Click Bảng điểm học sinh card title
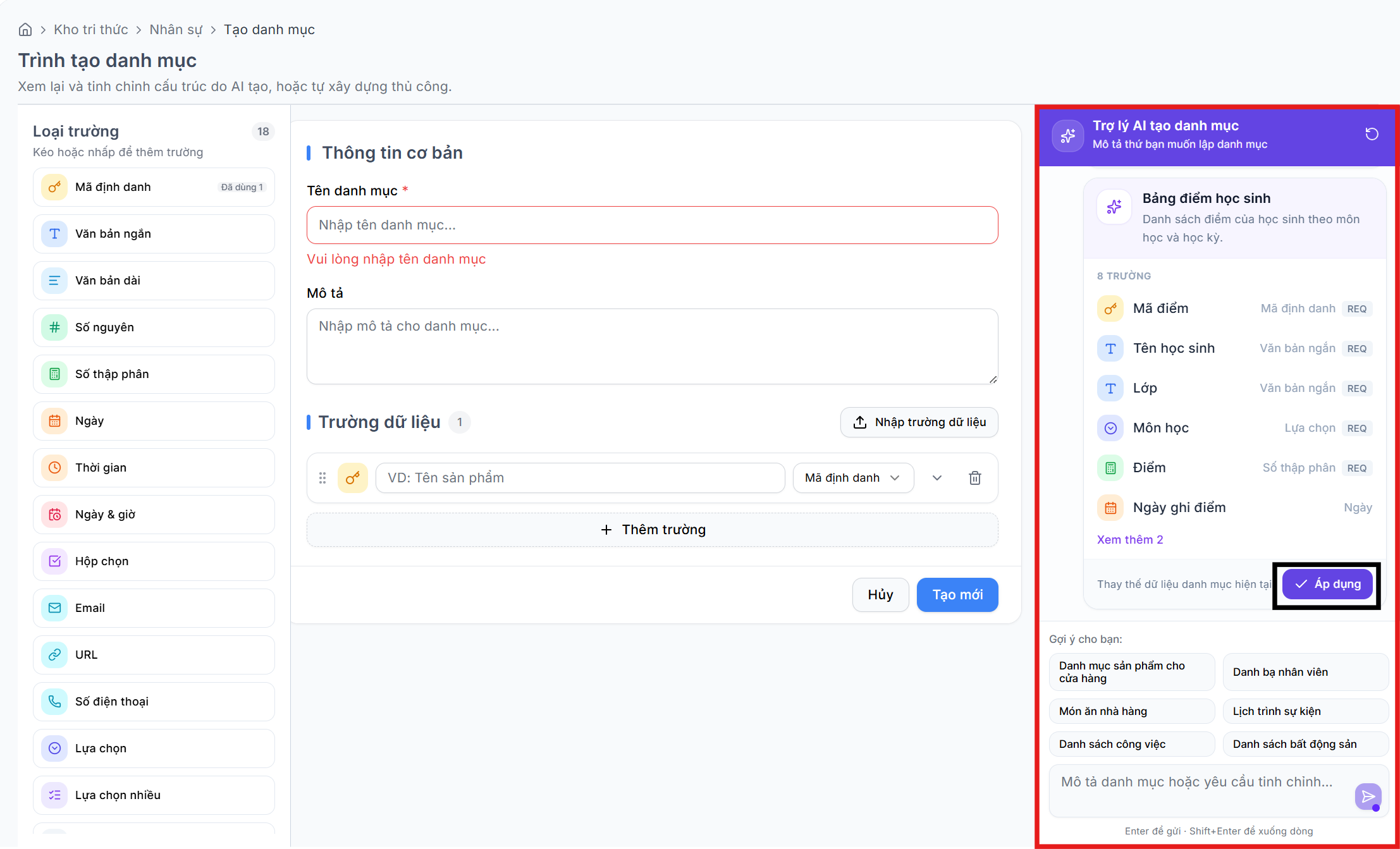This screenshot has height=849, width=1400. 1206,199
